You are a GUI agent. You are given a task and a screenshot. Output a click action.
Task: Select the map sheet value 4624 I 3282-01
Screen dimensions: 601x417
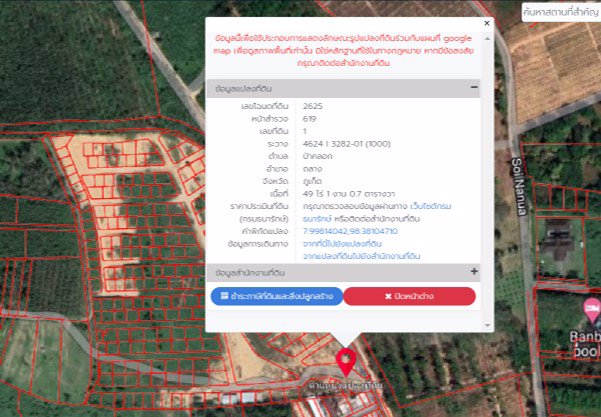tap(346, 144)
